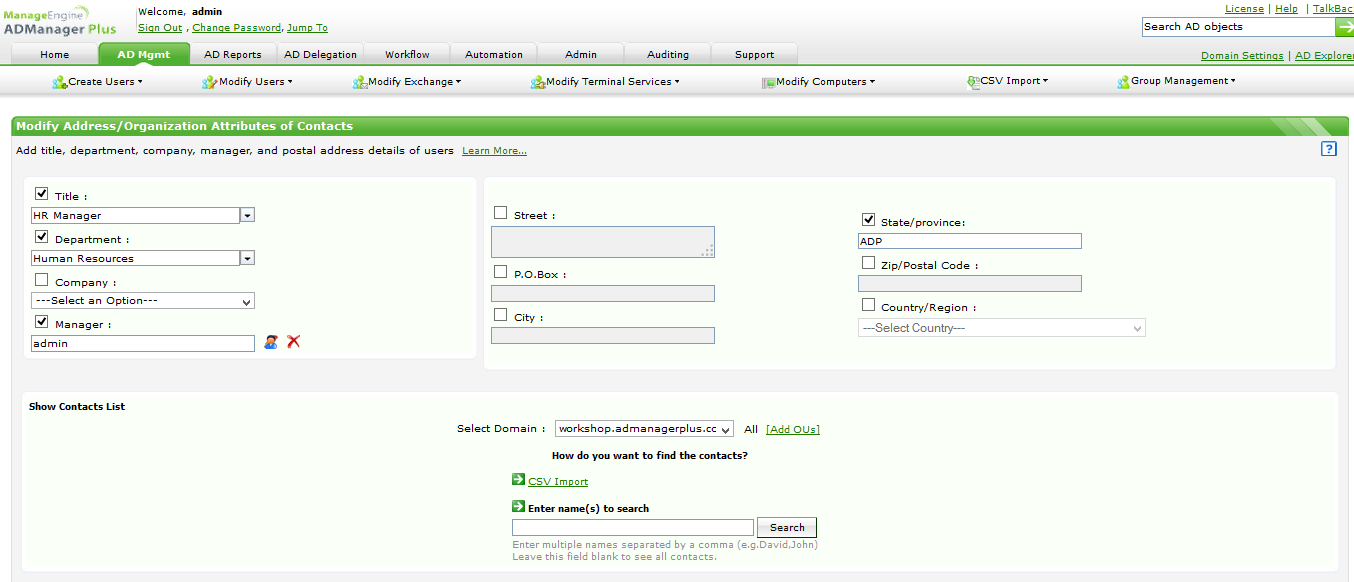
Task: Open the Company select option dropdown
Action: pos(143,301)
